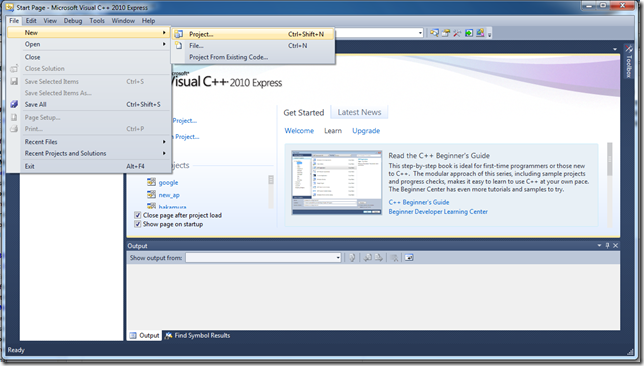
Task: Open the Debug menu
Action: tap(73, 21)
